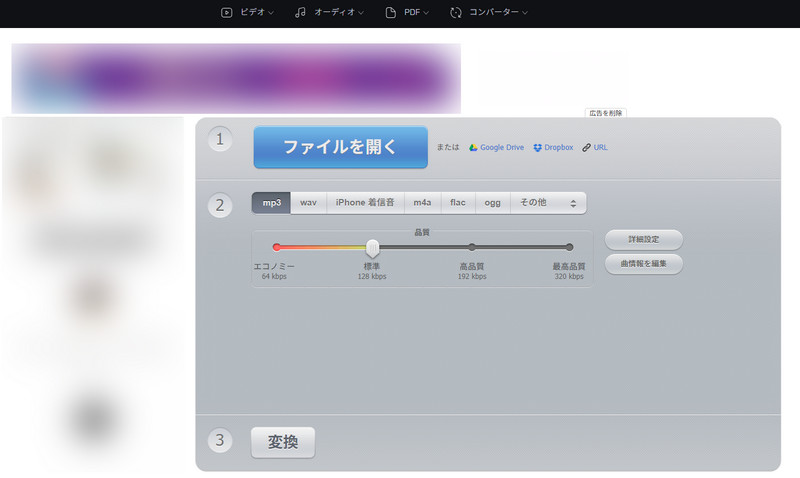Select the m4a format tab
This screenshot has height=478, width=800.
coord(422,203)
